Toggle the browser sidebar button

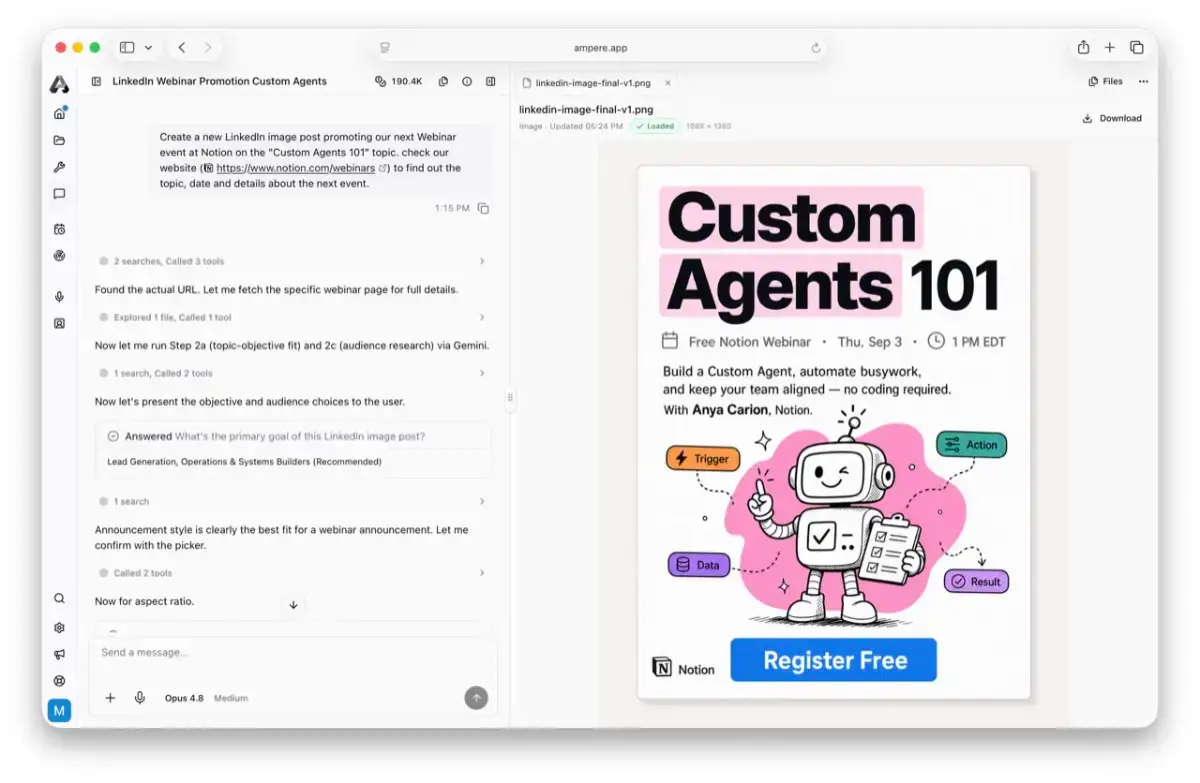click(127, 48)
